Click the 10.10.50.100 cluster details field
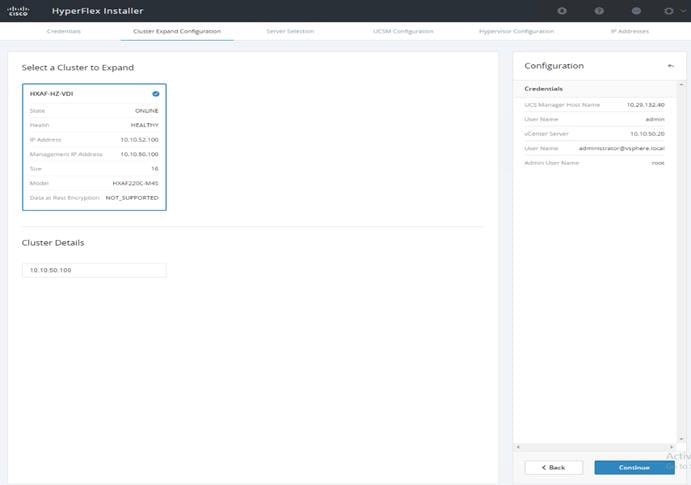Image resolution: width=691 pixels, height=485 pixels. 94,270
